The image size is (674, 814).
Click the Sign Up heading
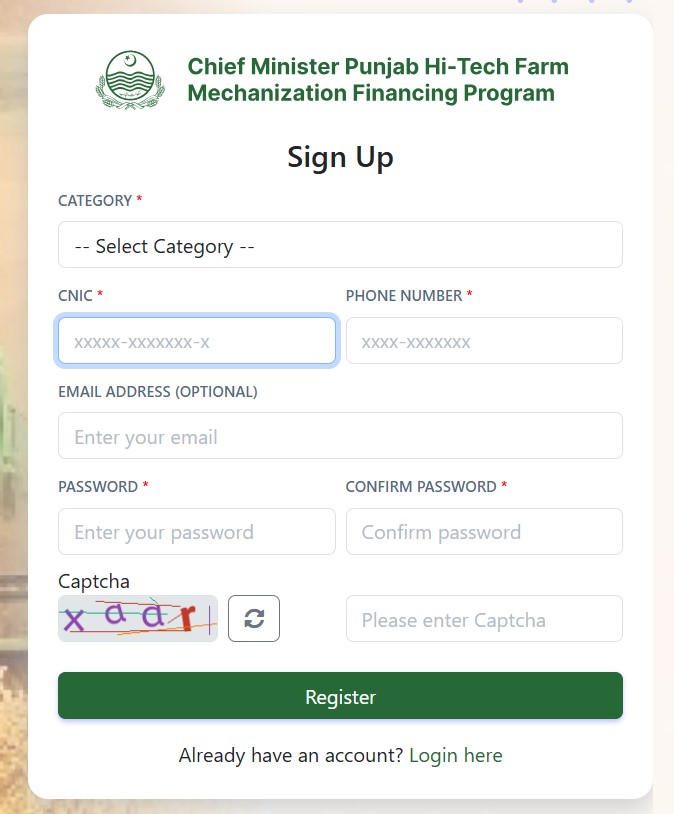[x=340, y=157]
